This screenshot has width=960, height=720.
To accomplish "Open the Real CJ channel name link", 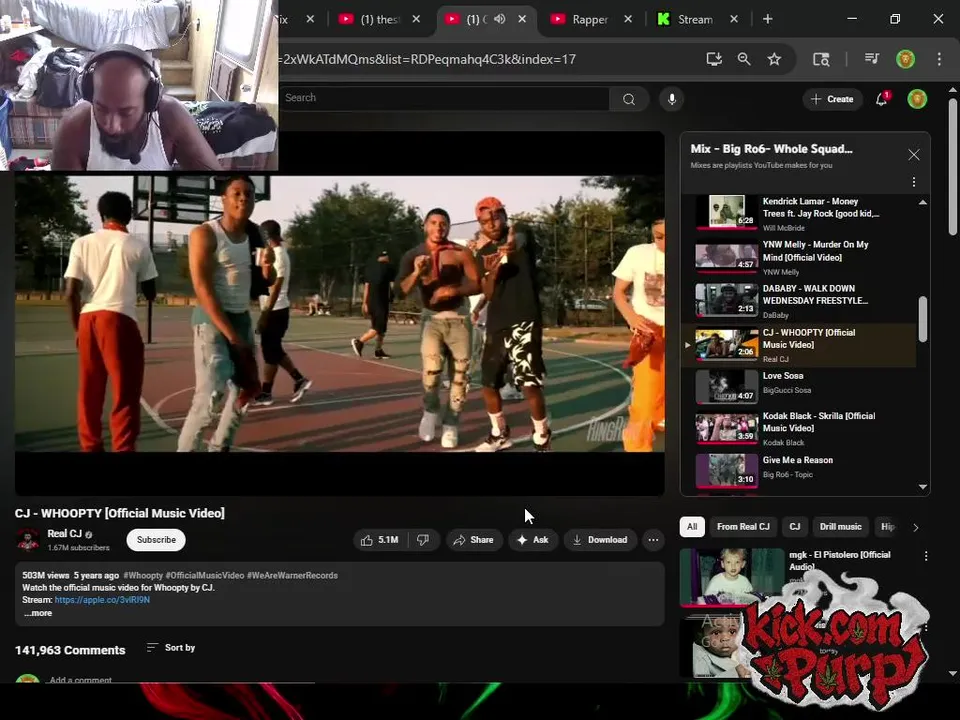I will coord(64,534).
